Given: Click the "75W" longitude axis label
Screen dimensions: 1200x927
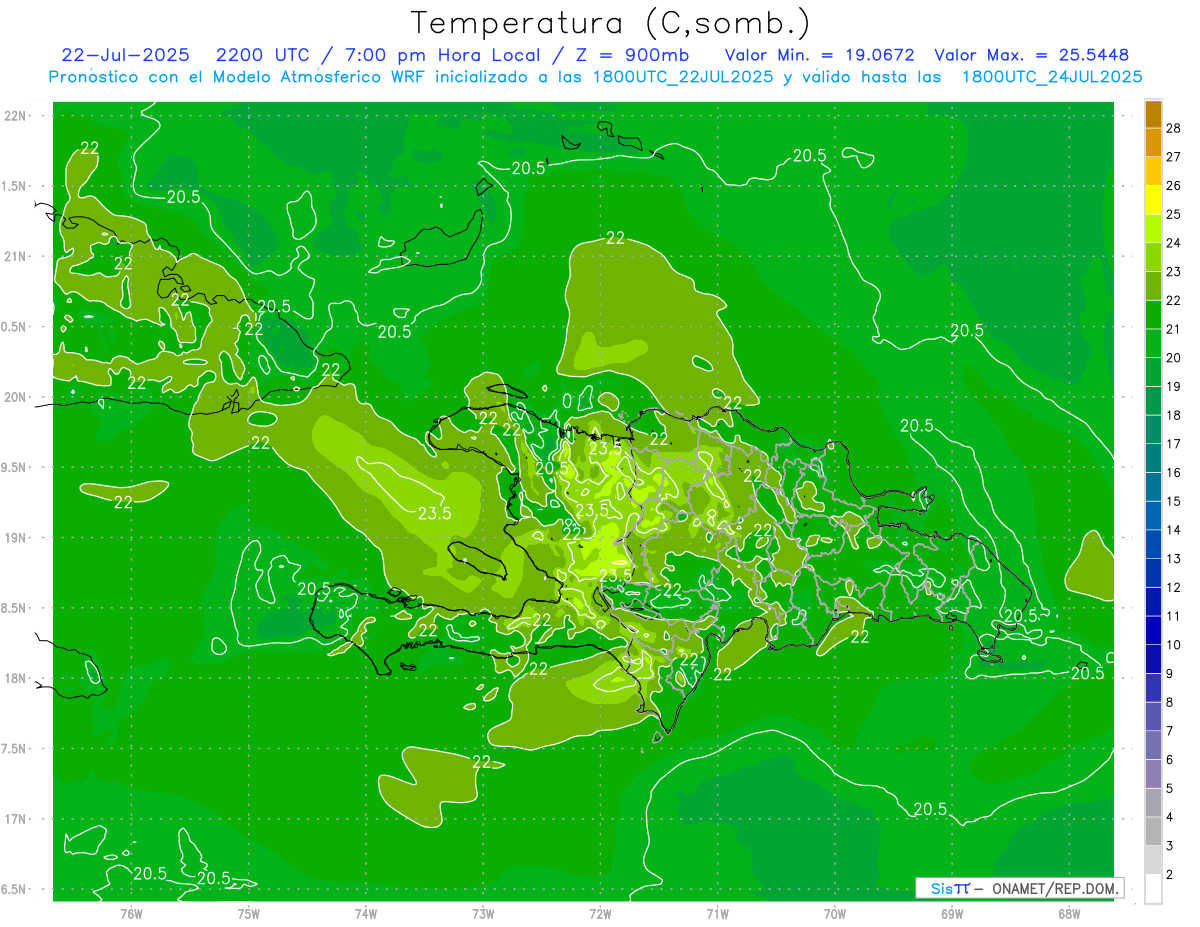Looking at the screenshot, I should pyautogui.click(x=249, y=913).
